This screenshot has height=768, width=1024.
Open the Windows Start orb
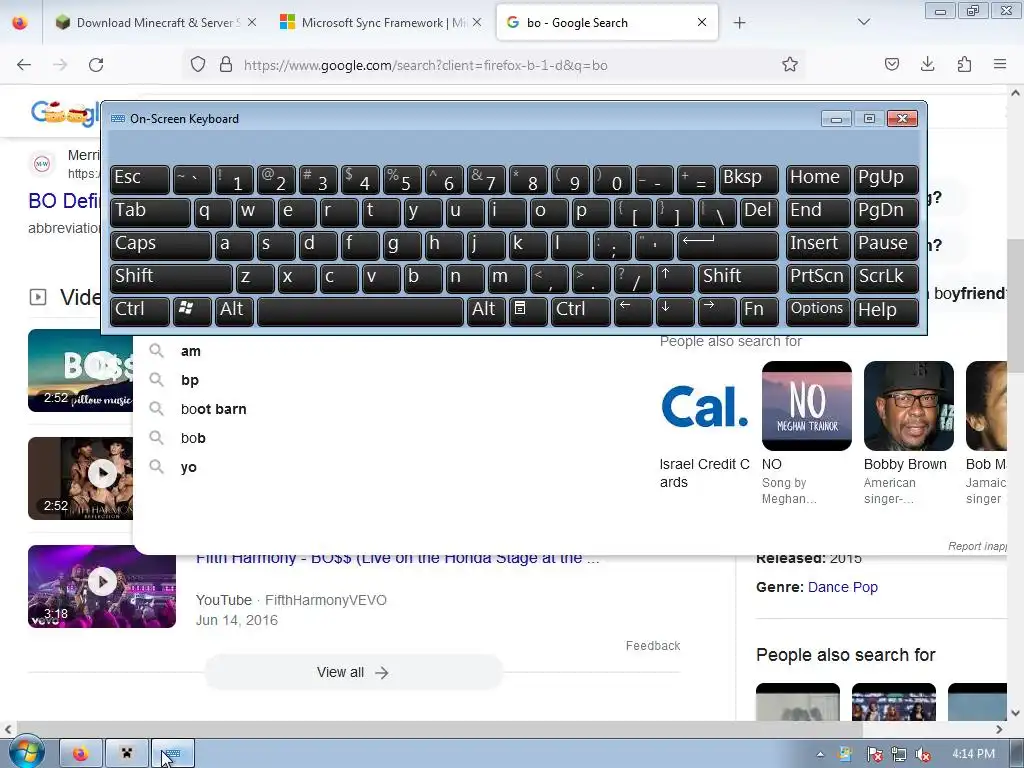tap(25, 752)
